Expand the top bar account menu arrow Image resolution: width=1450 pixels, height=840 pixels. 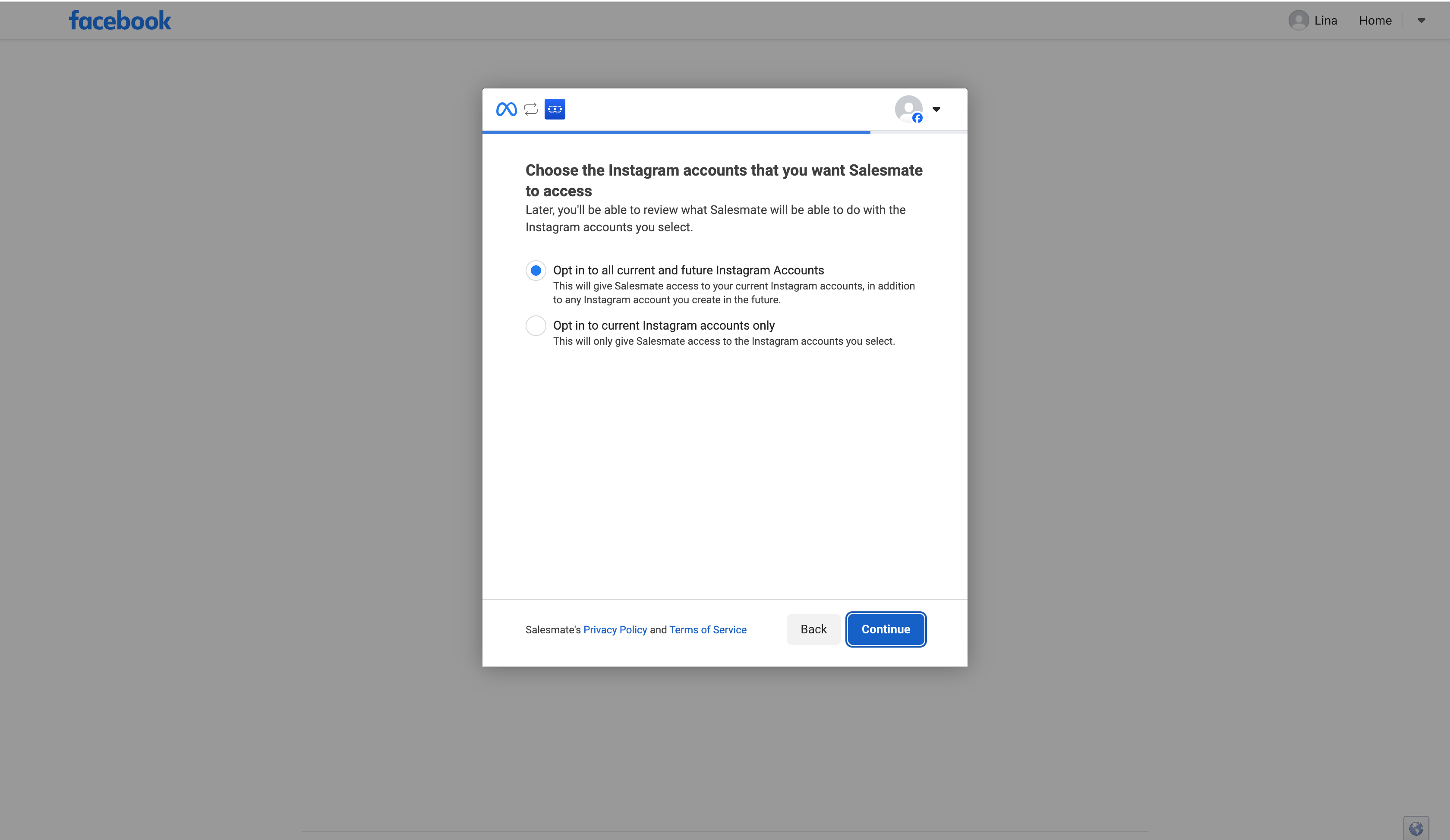1421,21
